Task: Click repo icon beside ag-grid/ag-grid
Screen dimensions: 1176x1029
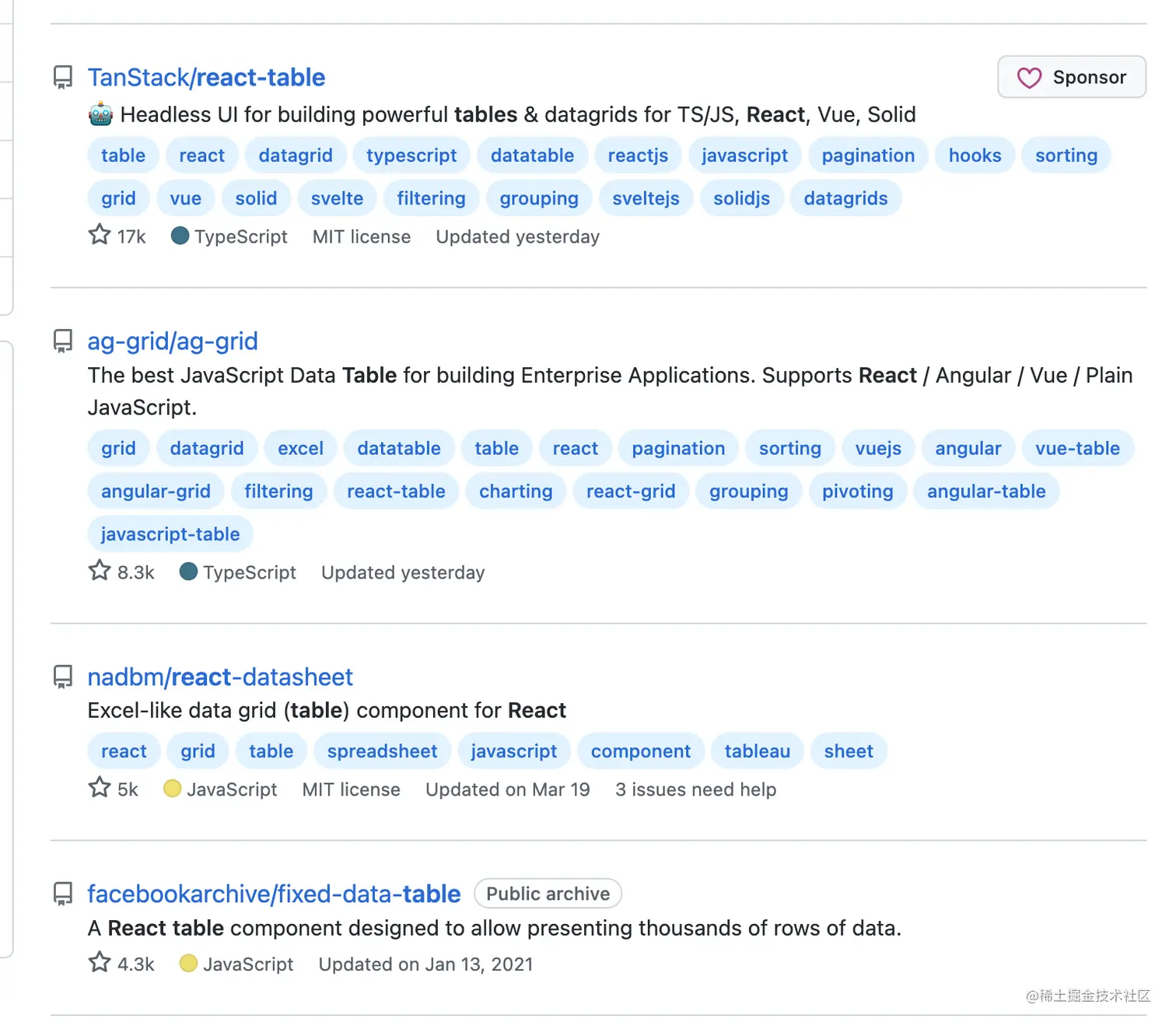Action: [x=63, y=341]
